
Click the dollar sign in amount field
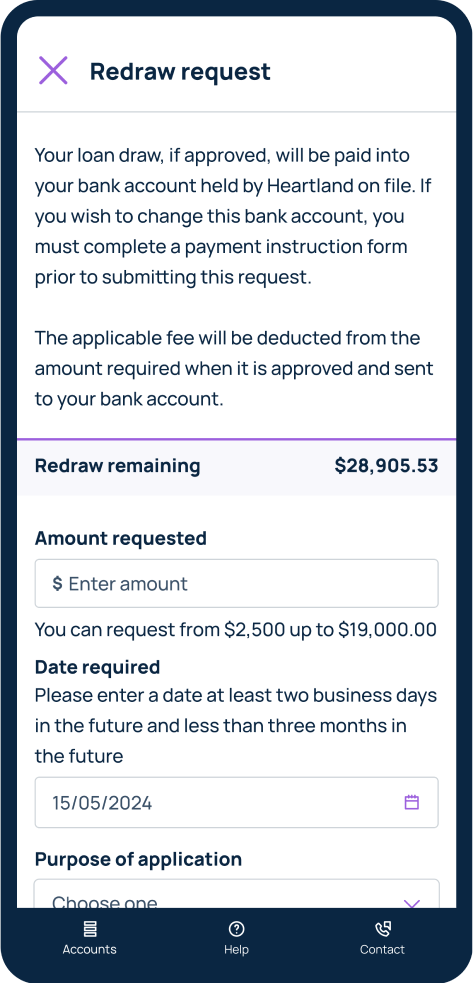coord(57,584)
